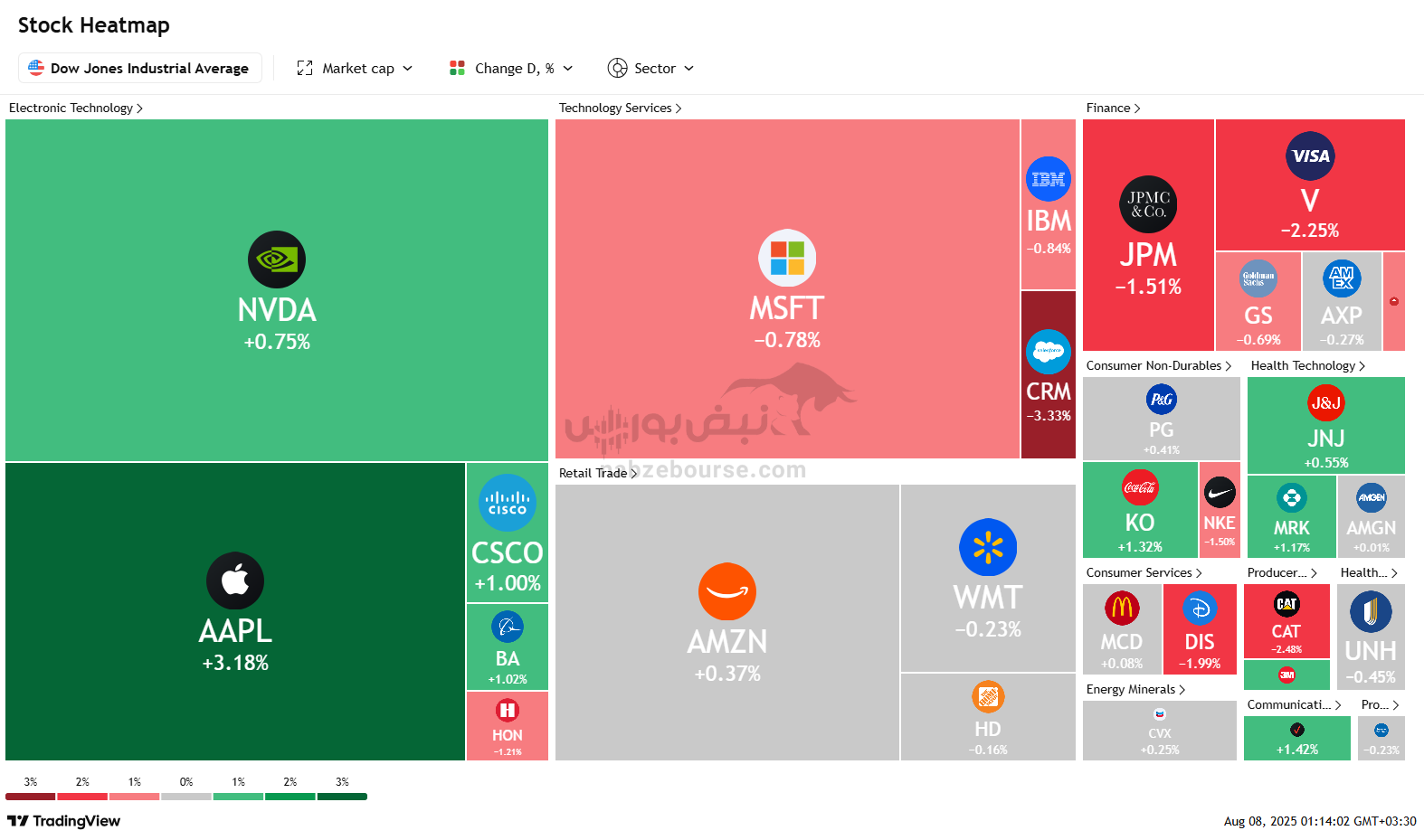Click the Visa logo icon
Image resolution: width=1424 pixels, height=840 pixels.
tap(1310, 156)
